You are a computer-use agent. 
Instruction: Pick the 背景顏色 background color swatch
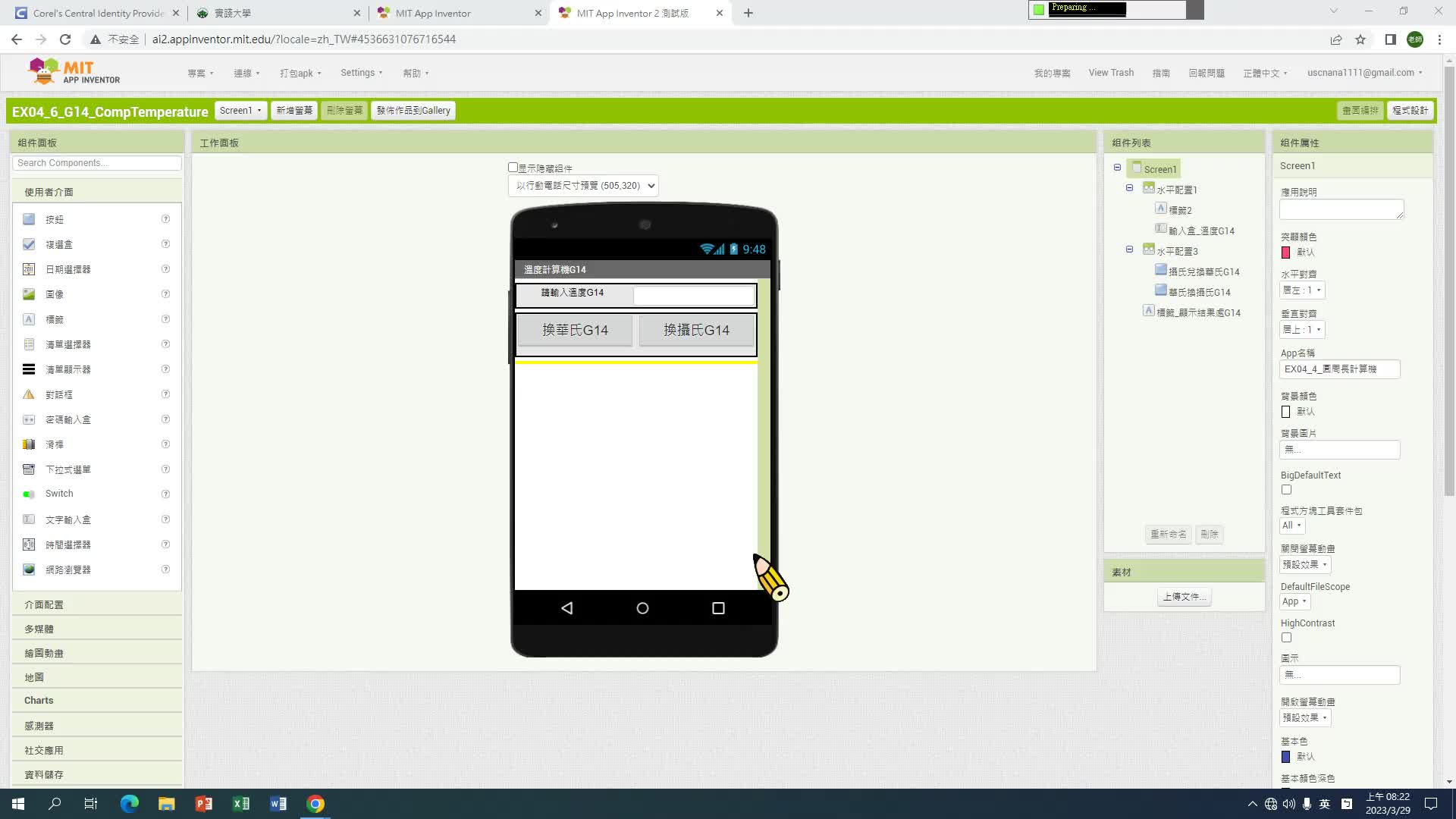click(1285, 412)
